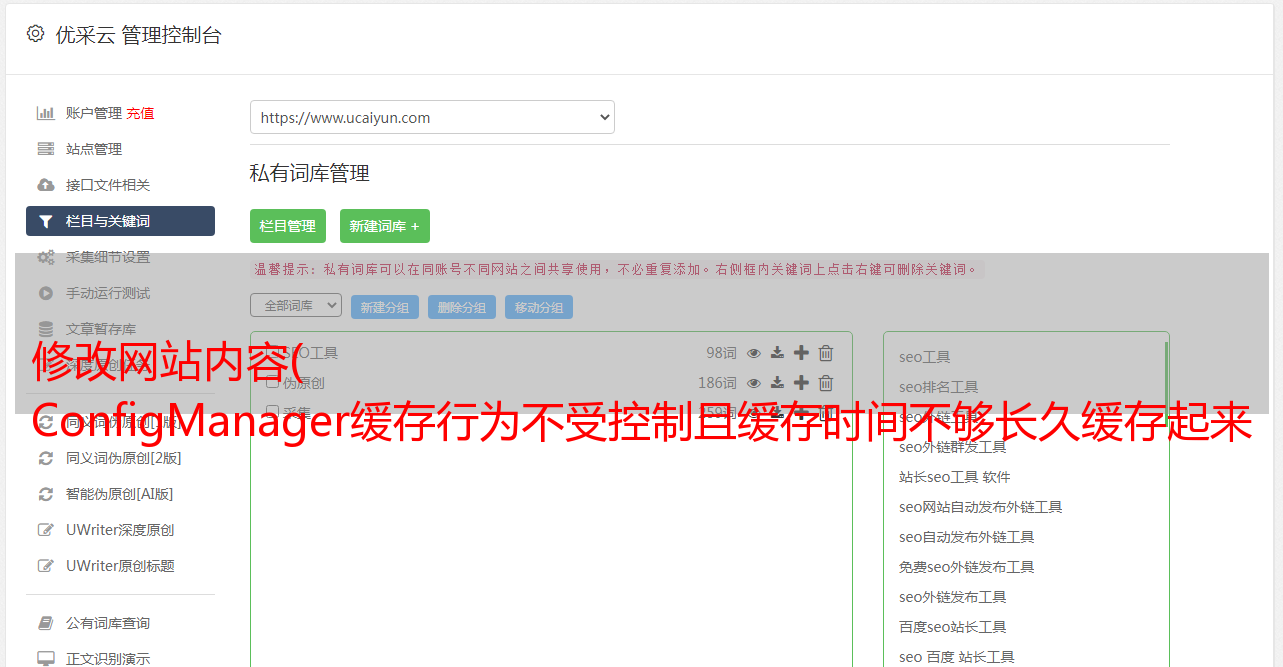Screen dimensions: 1283x667
Task: Click the 私有词库管理 heading
Action: (x=310, y=173)
